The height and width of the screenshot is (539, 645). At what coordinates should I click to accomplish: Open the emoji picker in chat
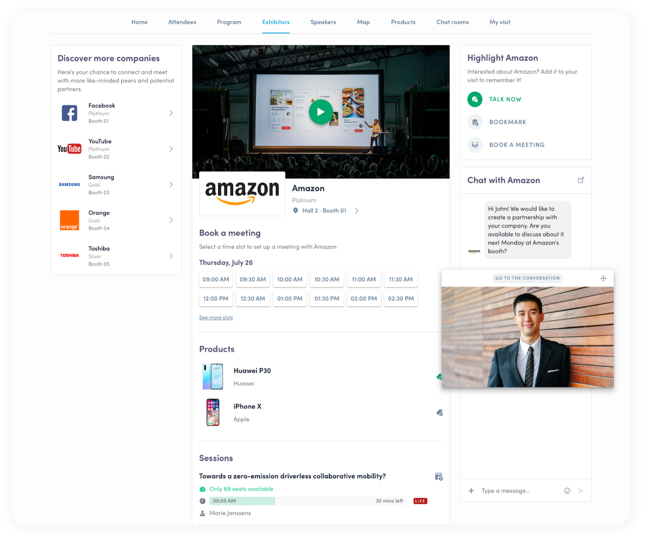(567, 490)
